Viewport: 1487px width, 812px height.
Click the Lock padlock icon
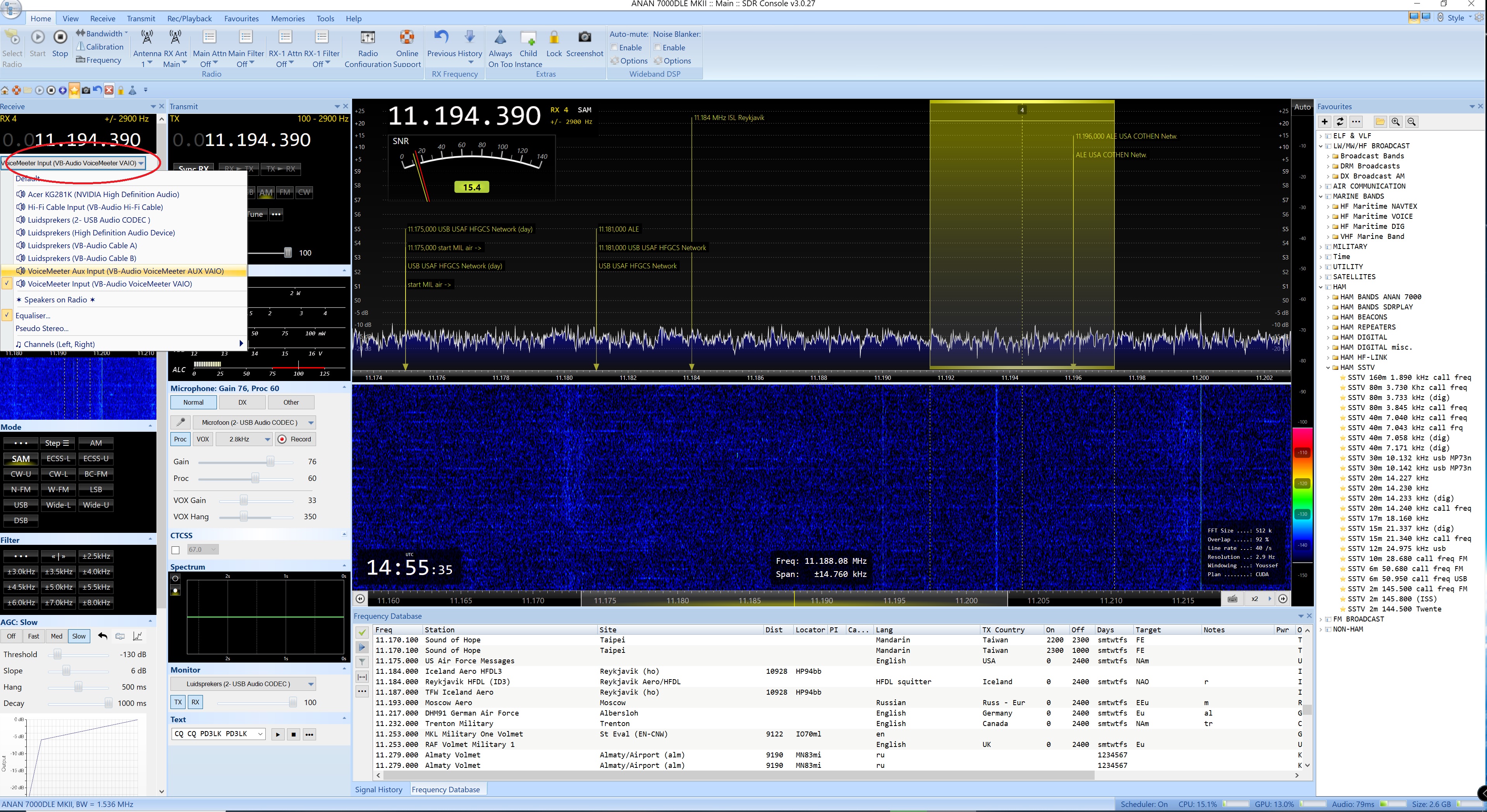pos(554,38)
